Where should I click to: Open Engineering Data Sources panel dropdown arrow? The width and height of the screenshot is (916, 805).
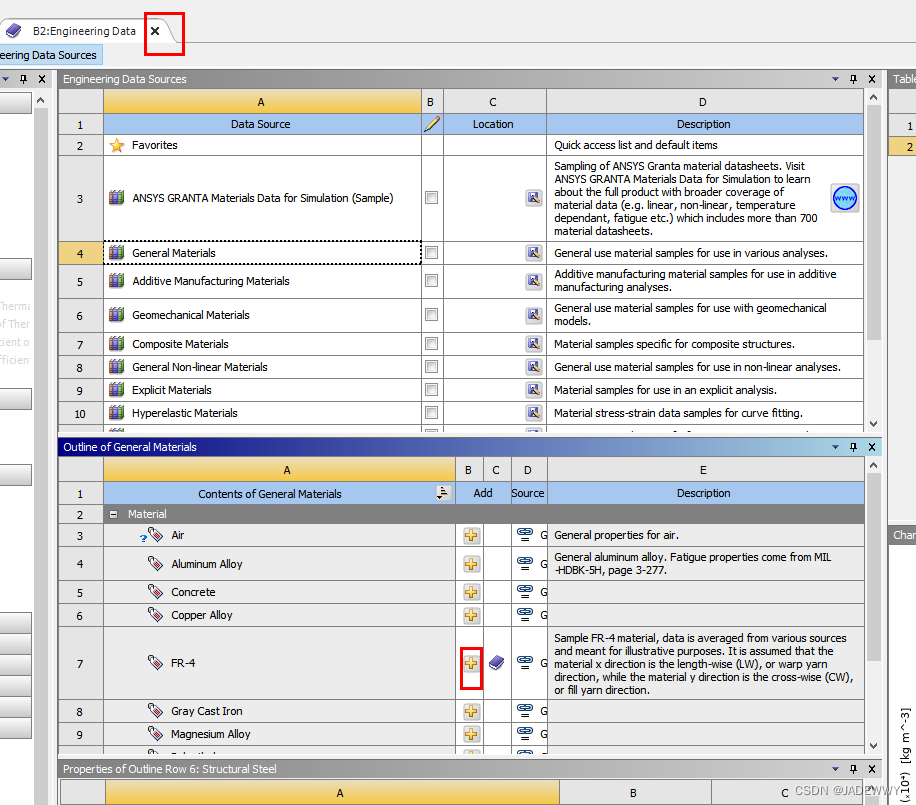click(x=835, y=79)
